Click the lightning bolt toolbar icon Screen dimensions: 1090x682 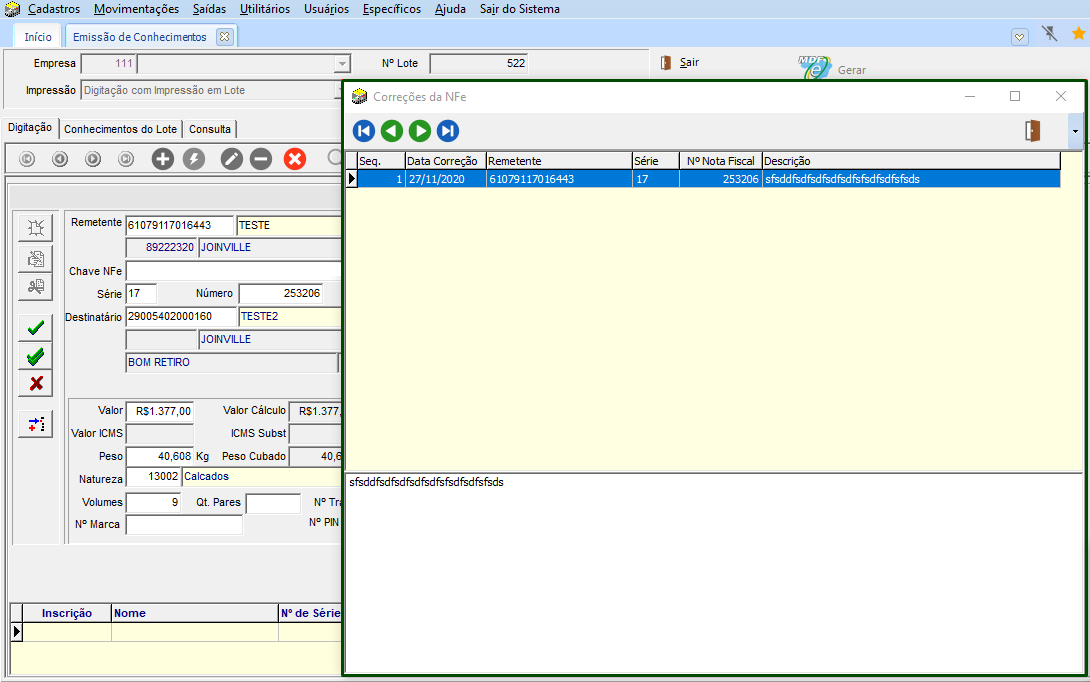pyautogui.click(x=194, y=159)
